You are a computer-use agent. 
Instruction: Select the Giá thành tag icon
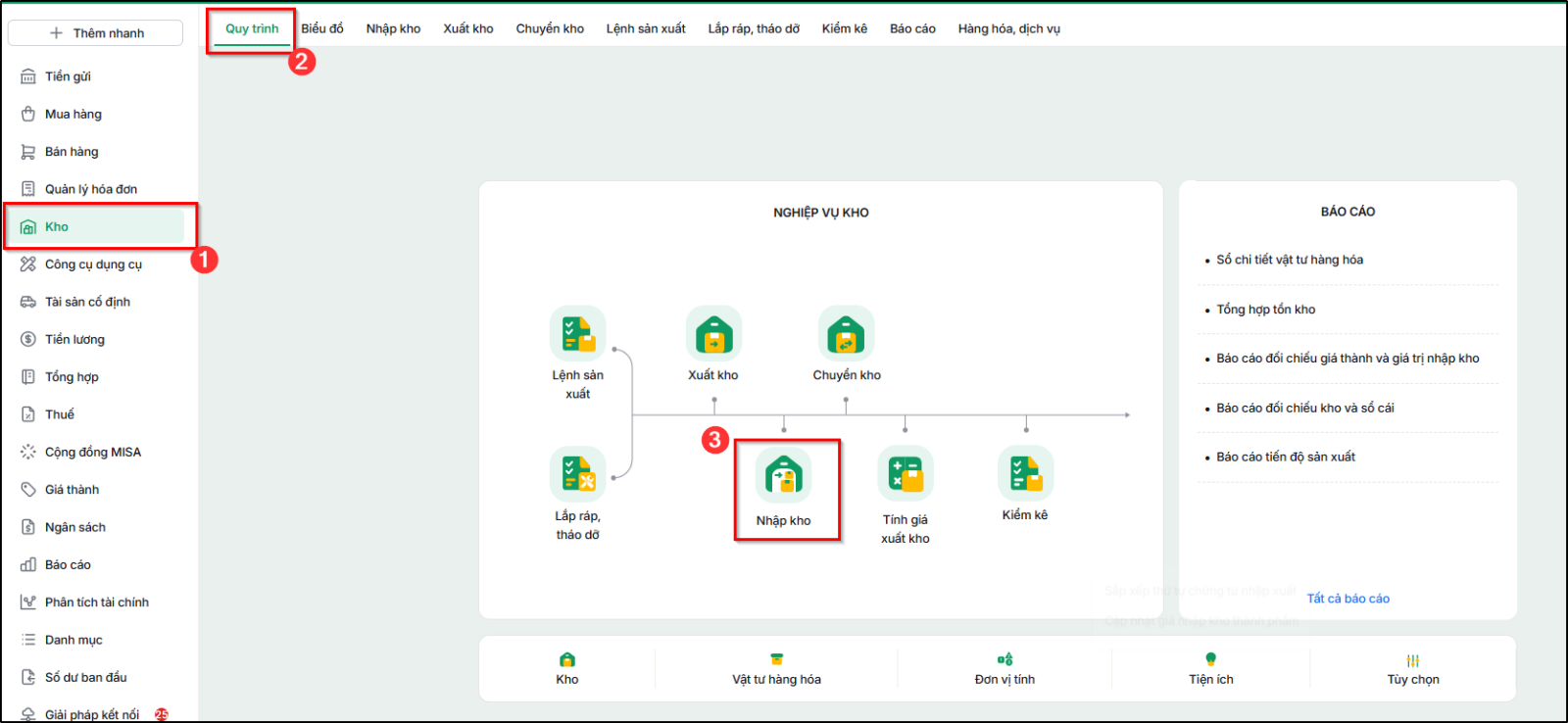(x=28, y=490)
